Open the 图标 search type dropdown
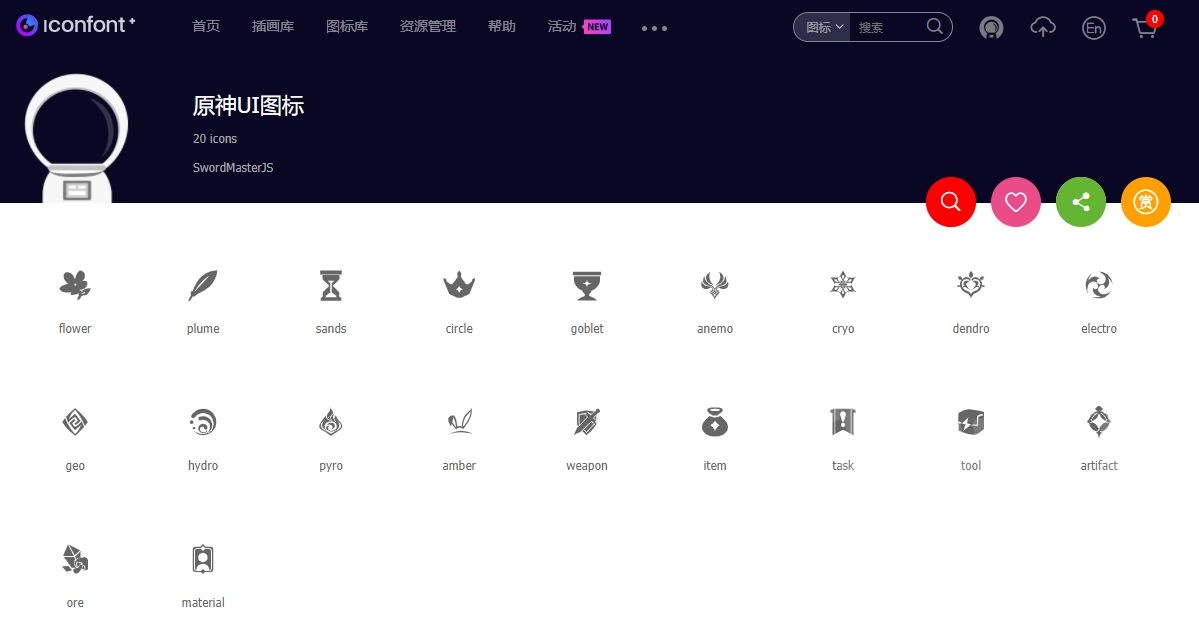The image size is (1199, 640). coord(824,28)
